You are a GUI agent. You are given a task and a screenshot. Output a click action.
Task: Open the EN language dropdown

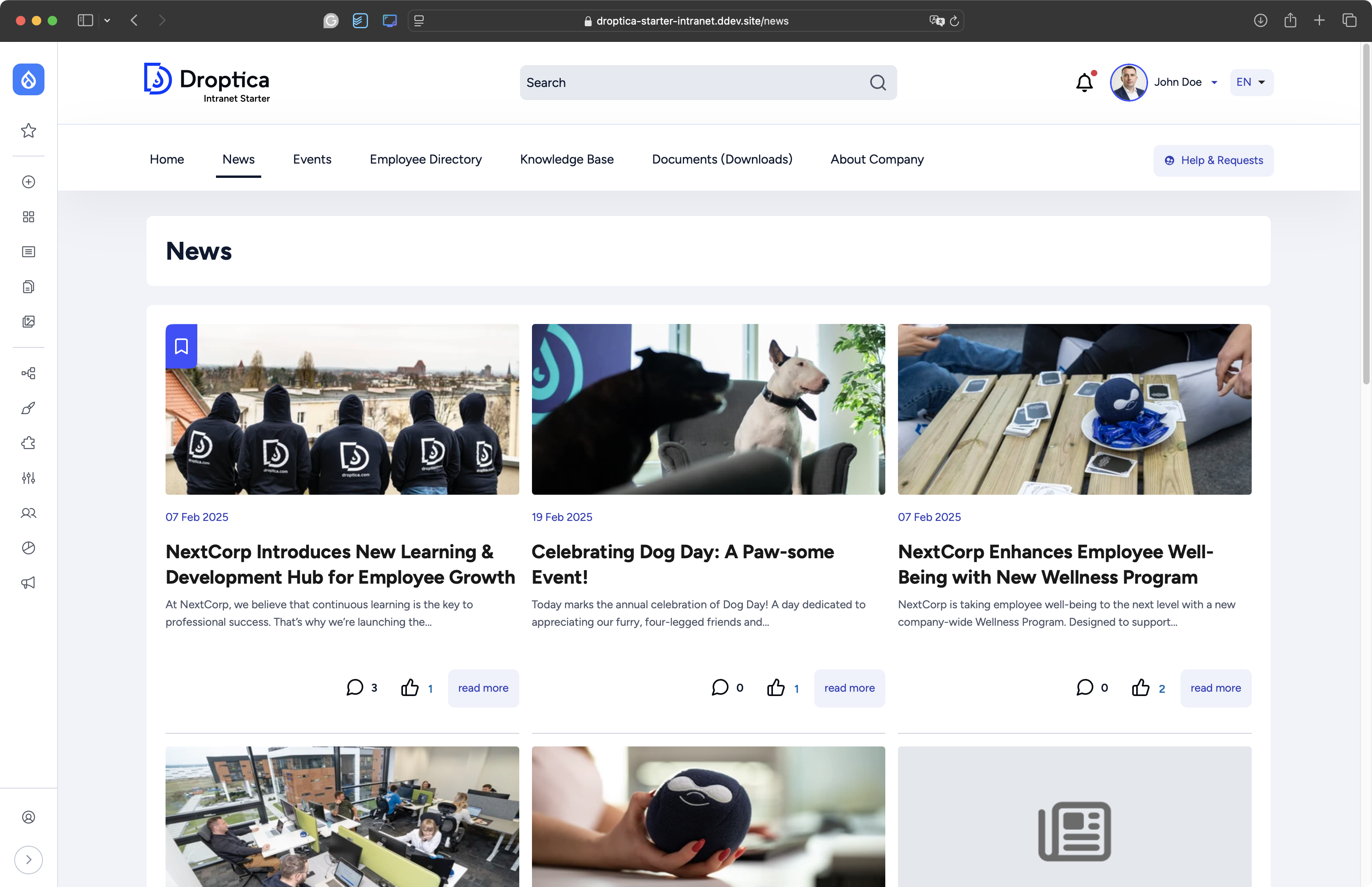point(1250,82)
